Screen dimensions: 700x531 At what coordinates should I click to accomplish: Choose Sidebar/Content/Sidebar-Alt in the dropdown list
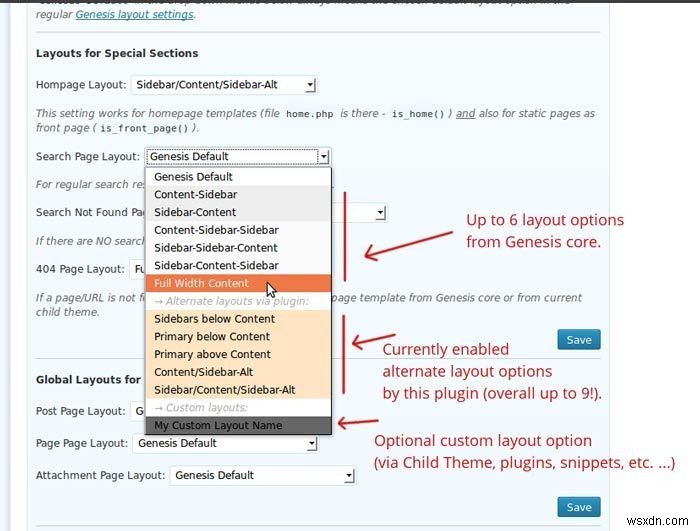pos(224,390)
